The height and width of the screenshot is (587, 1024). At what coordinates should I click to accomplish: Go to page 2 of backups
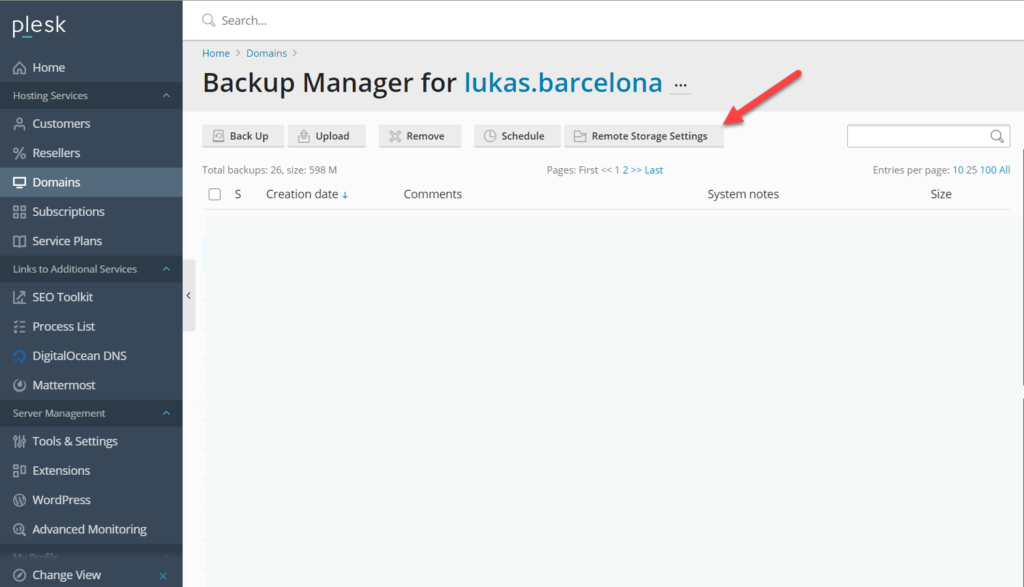[625, 170]
